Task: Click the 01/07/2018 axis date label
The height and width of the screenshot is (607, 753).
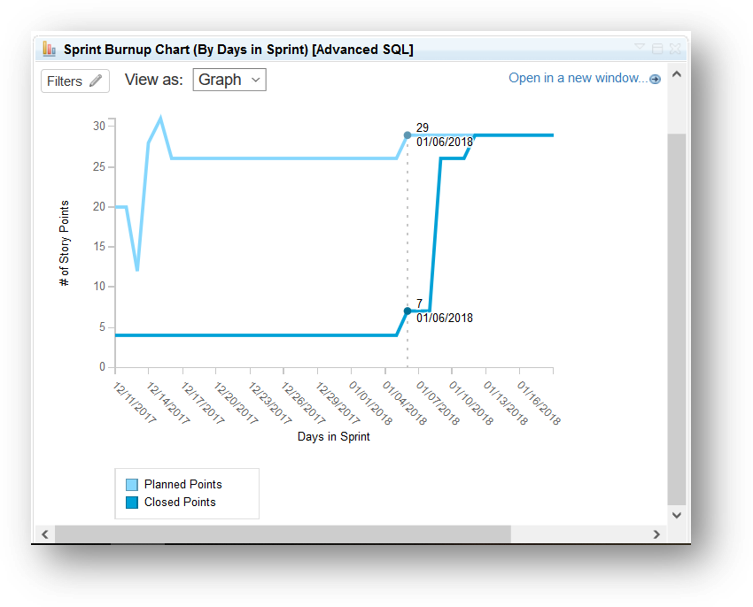Action: click(x=437, y=402)
